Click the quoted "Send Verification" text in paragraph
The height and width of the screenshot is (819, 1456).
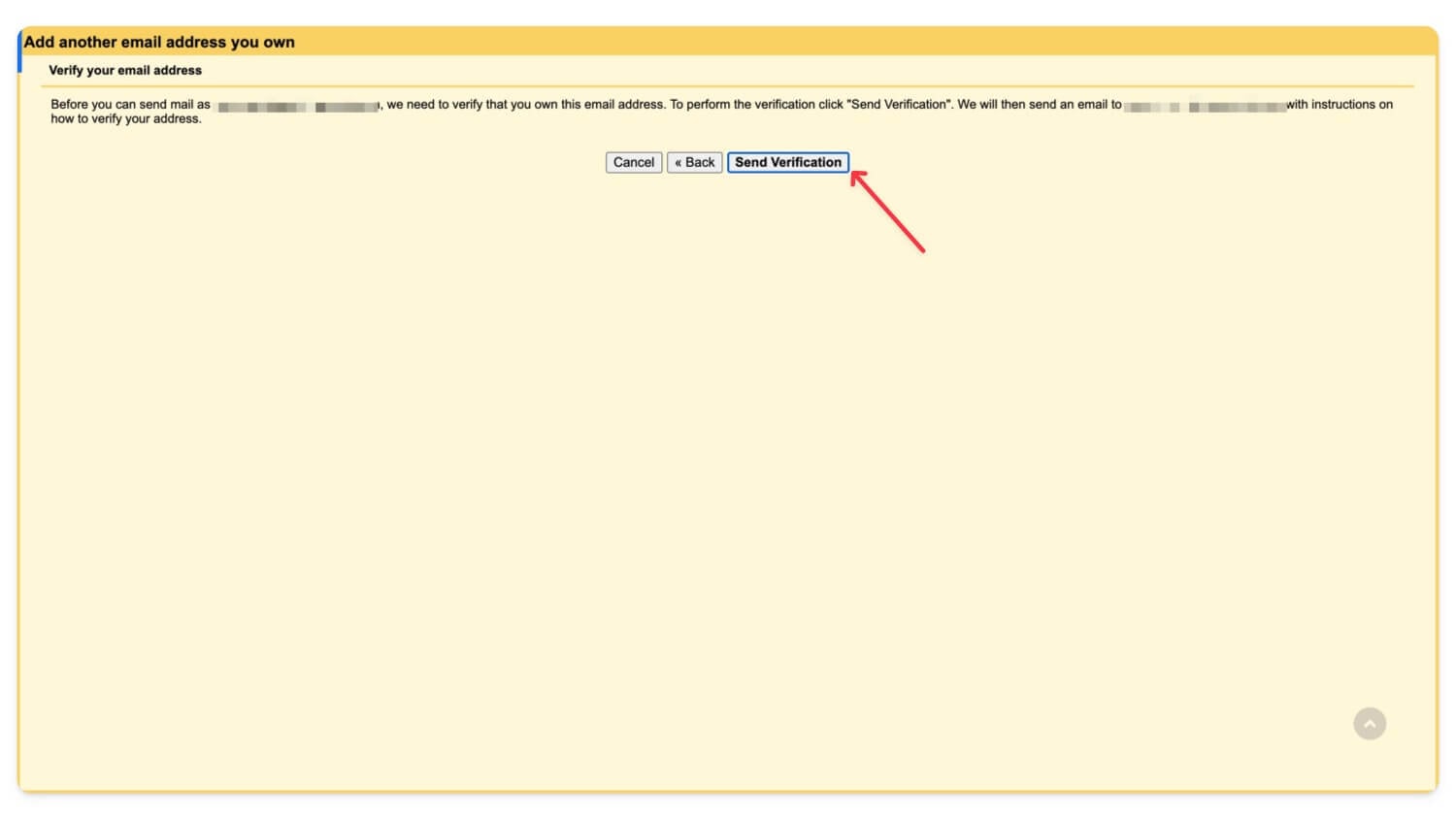click(x=900, y=104)
